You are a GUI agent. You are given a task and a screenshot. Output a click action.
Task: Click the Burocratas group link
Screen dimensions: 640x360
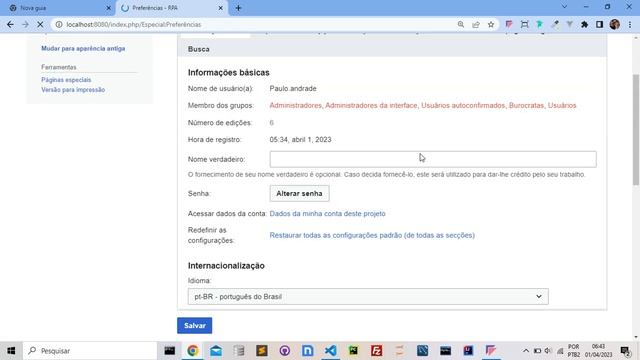[526, 105]
